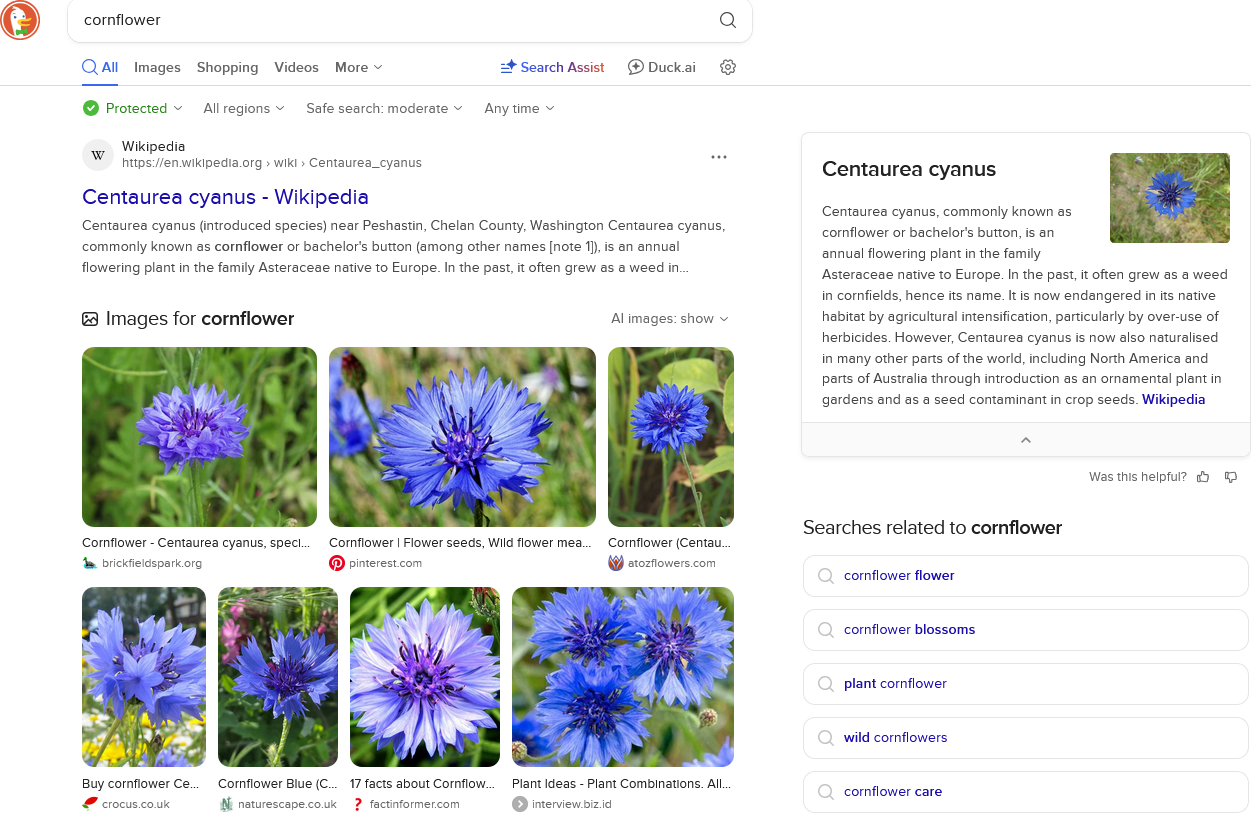Click the 'Buy cornflower Ce...' image caption
Viewport: 1251px width, 815px height.
141,784
